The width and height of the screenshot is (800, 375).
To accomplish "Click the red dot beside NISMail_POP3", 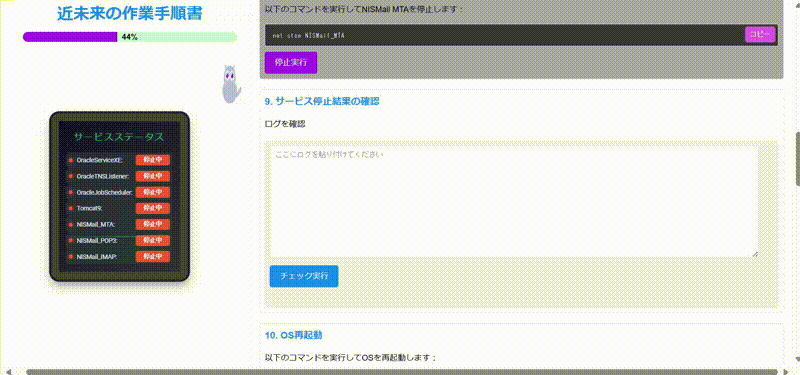I will [x=71, y=240].
